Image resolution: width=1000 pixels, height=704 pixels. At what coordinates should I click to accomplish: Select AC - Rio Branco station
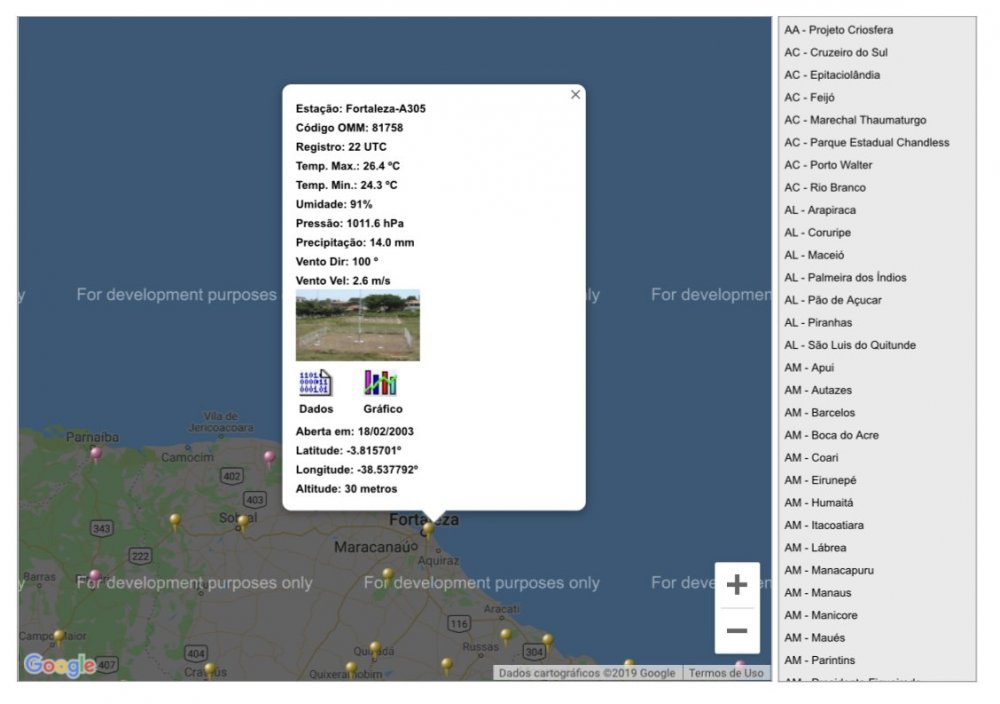coord(825,188)
